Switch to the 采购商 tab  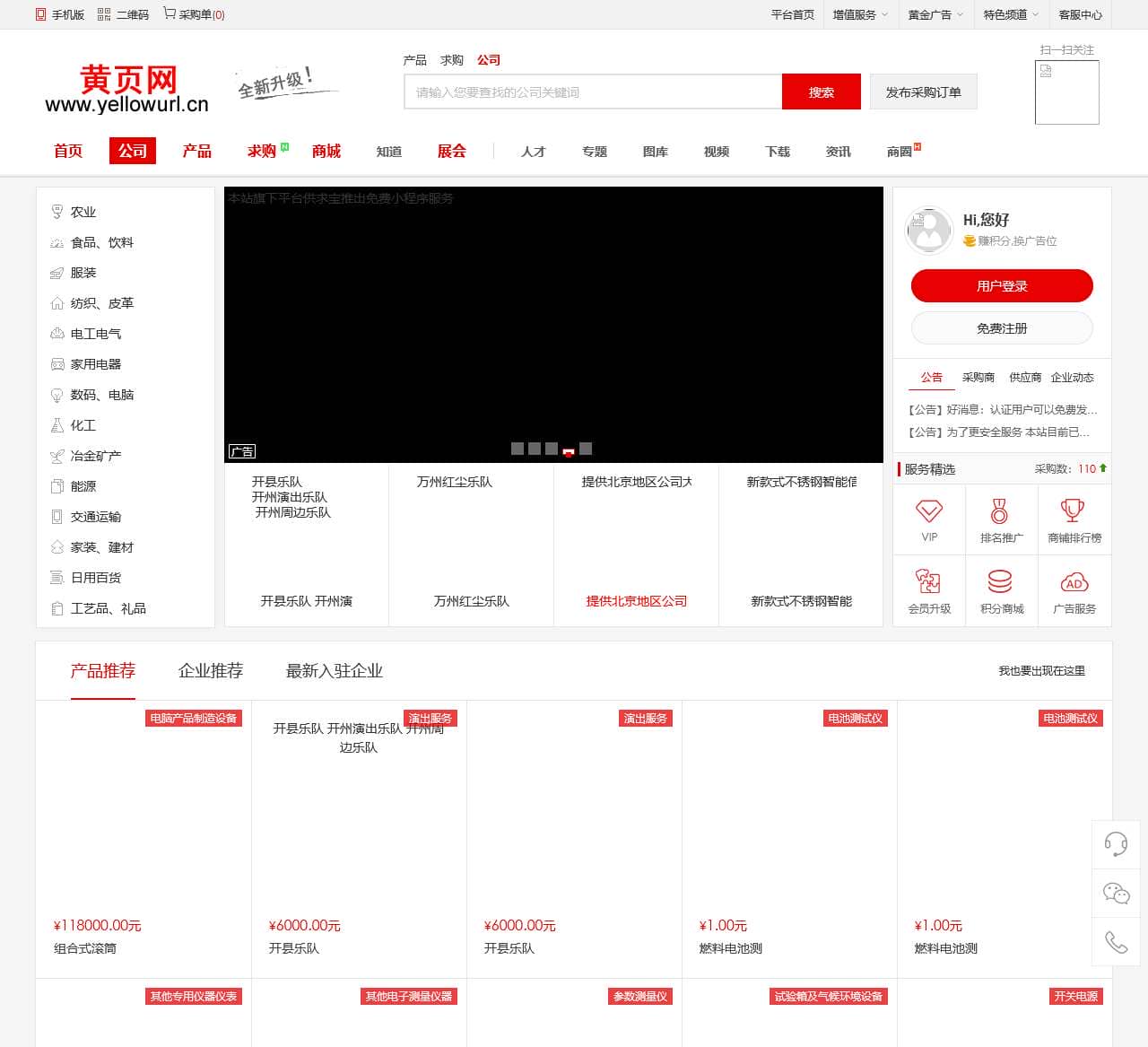pyautogui.click(x=978, y=378)
